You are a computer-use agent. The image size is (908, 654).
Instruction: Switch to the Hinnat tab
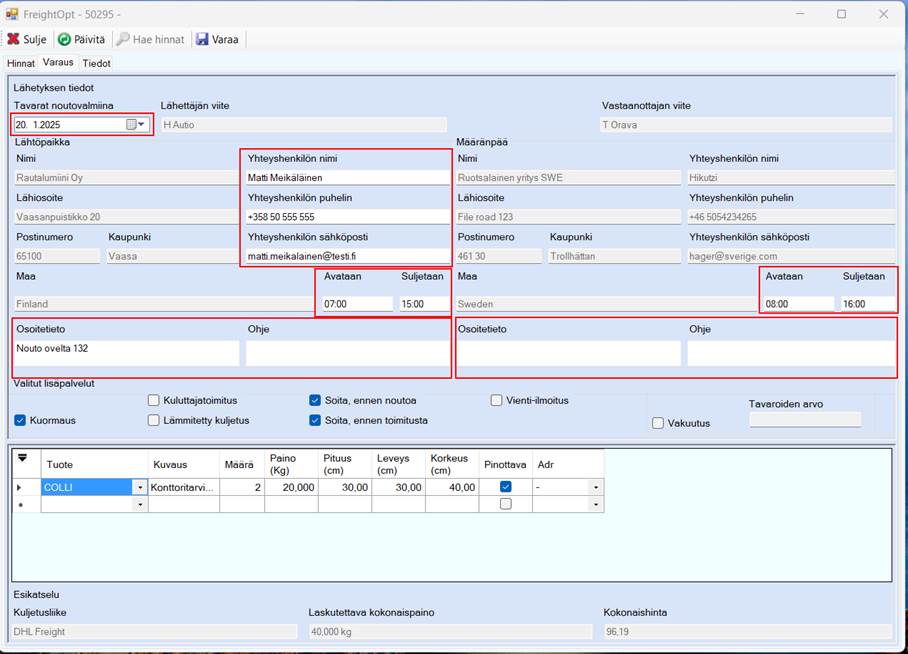coord(21,63)
